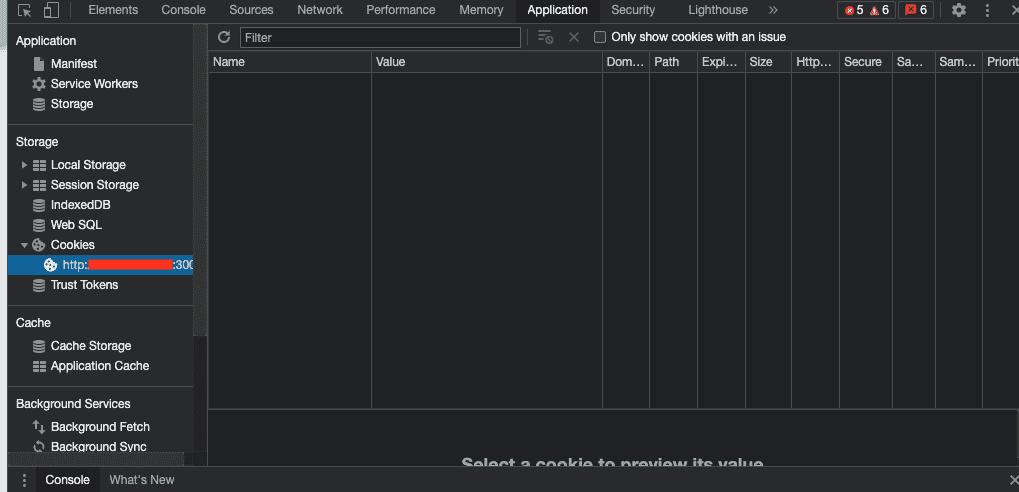This screenshot has width=1019, height=492.
Task: Click the Cache Storage database icon
Action: [x=39, y=346]
